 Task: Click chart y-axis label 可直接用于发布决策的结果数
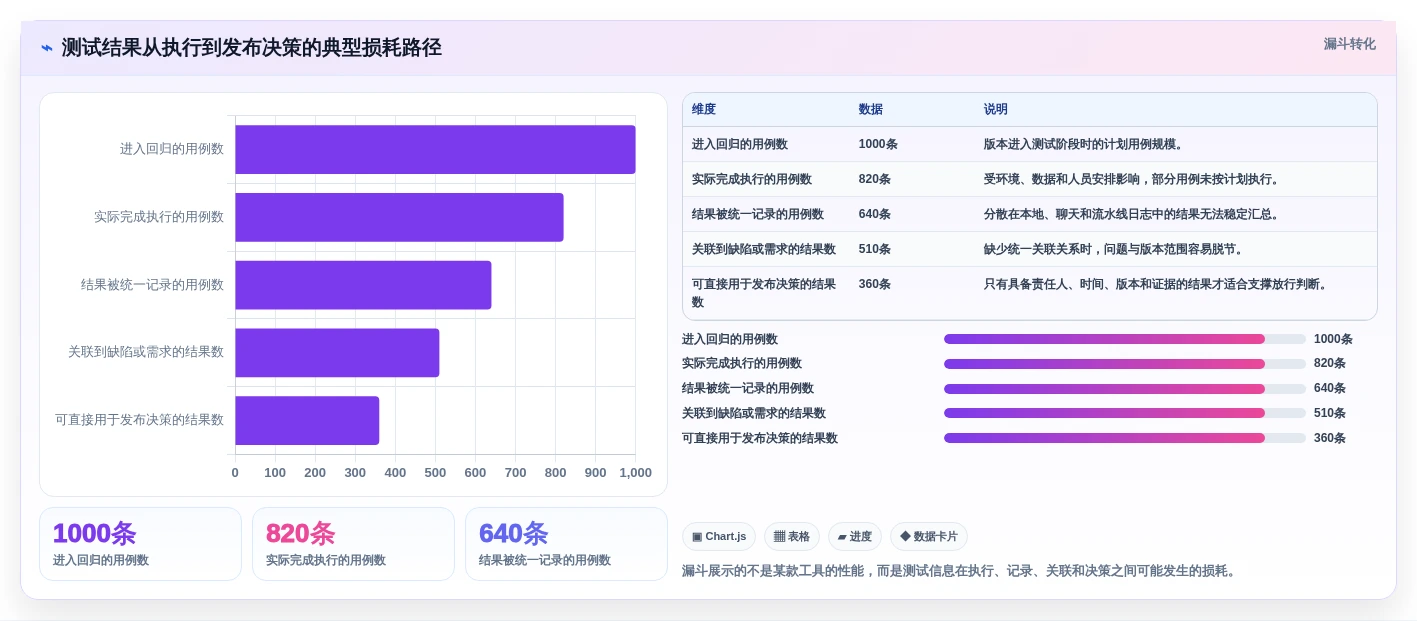pos(140,420)
